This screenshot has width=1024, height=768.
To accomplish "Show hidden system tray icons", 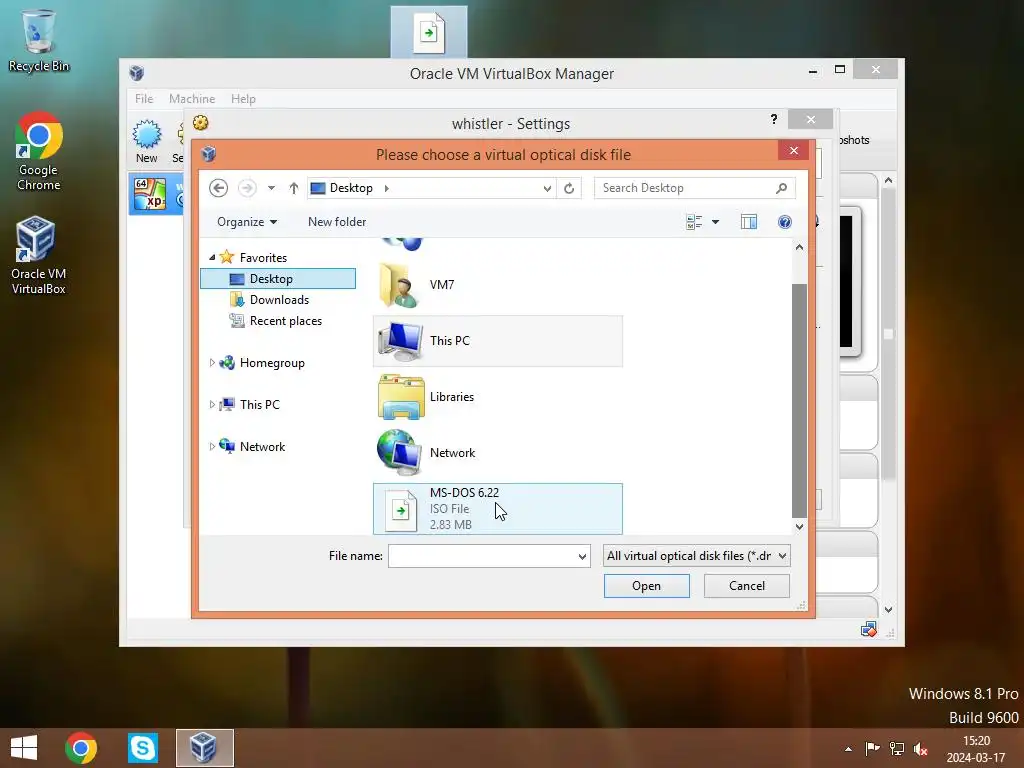I will [x=848, y=749].
